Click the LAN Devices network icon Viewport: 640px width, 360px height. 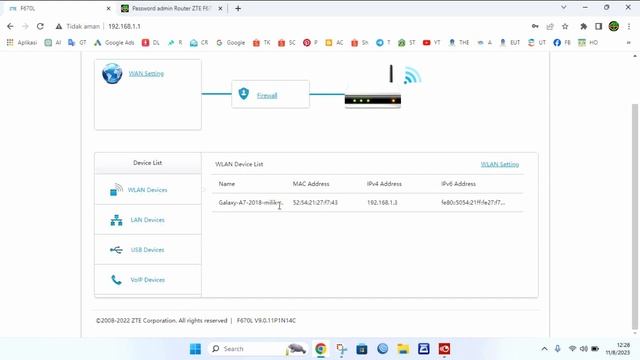click(116, 220)
